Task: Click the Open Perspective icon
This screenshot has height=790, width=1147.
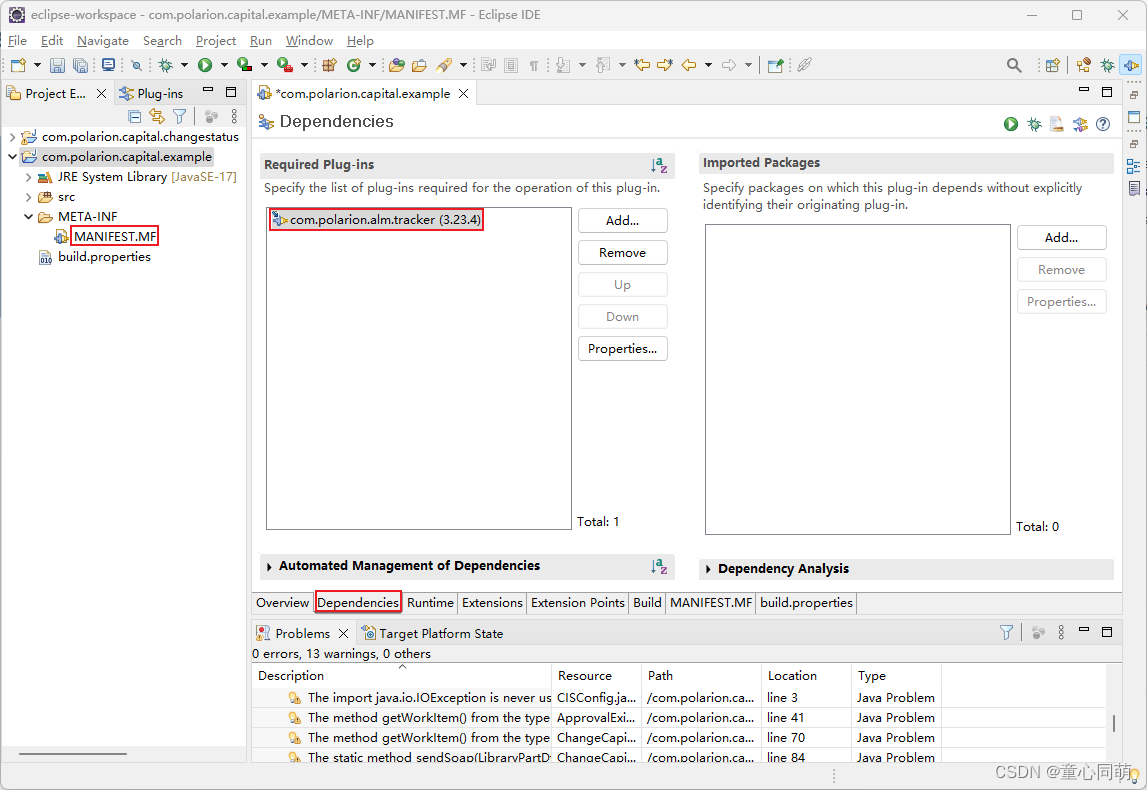Action: (x=1052, y=65)
